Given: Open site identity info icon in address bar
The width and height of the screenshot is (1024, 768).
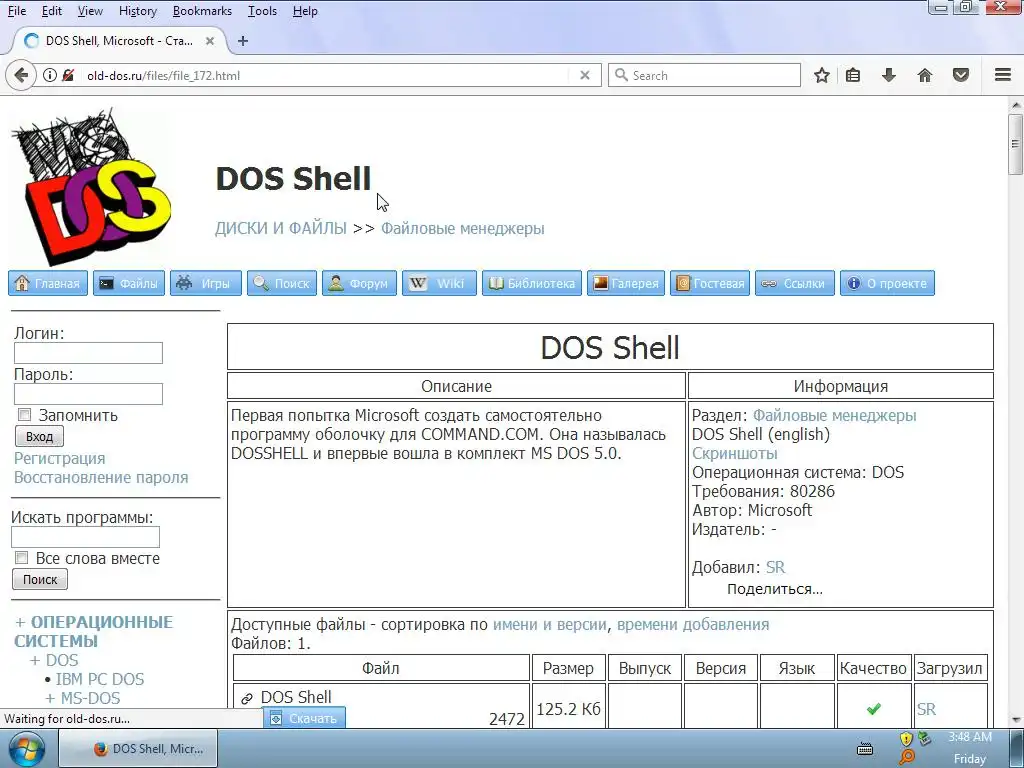Looking at the screenshot, I should pyautogui.click(x=50, y=75).
